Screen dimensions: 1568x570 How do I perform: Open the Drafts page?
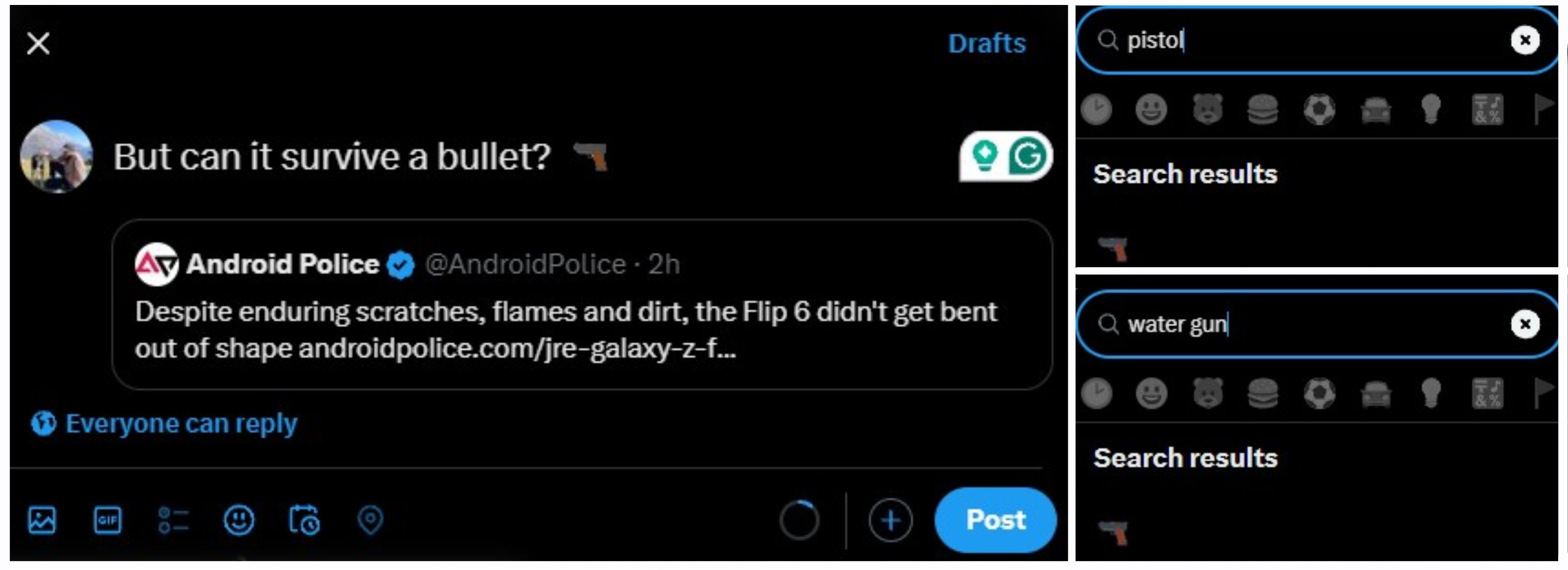[986, 42]
